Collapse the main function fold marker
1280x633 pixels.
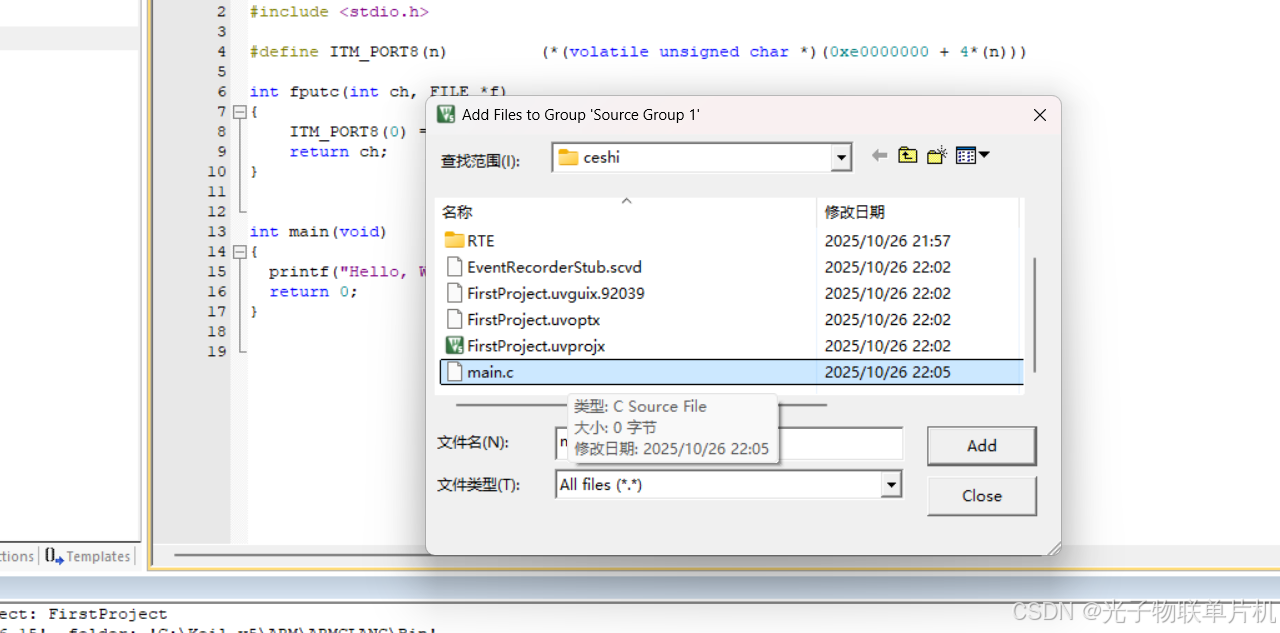(239, 252)
